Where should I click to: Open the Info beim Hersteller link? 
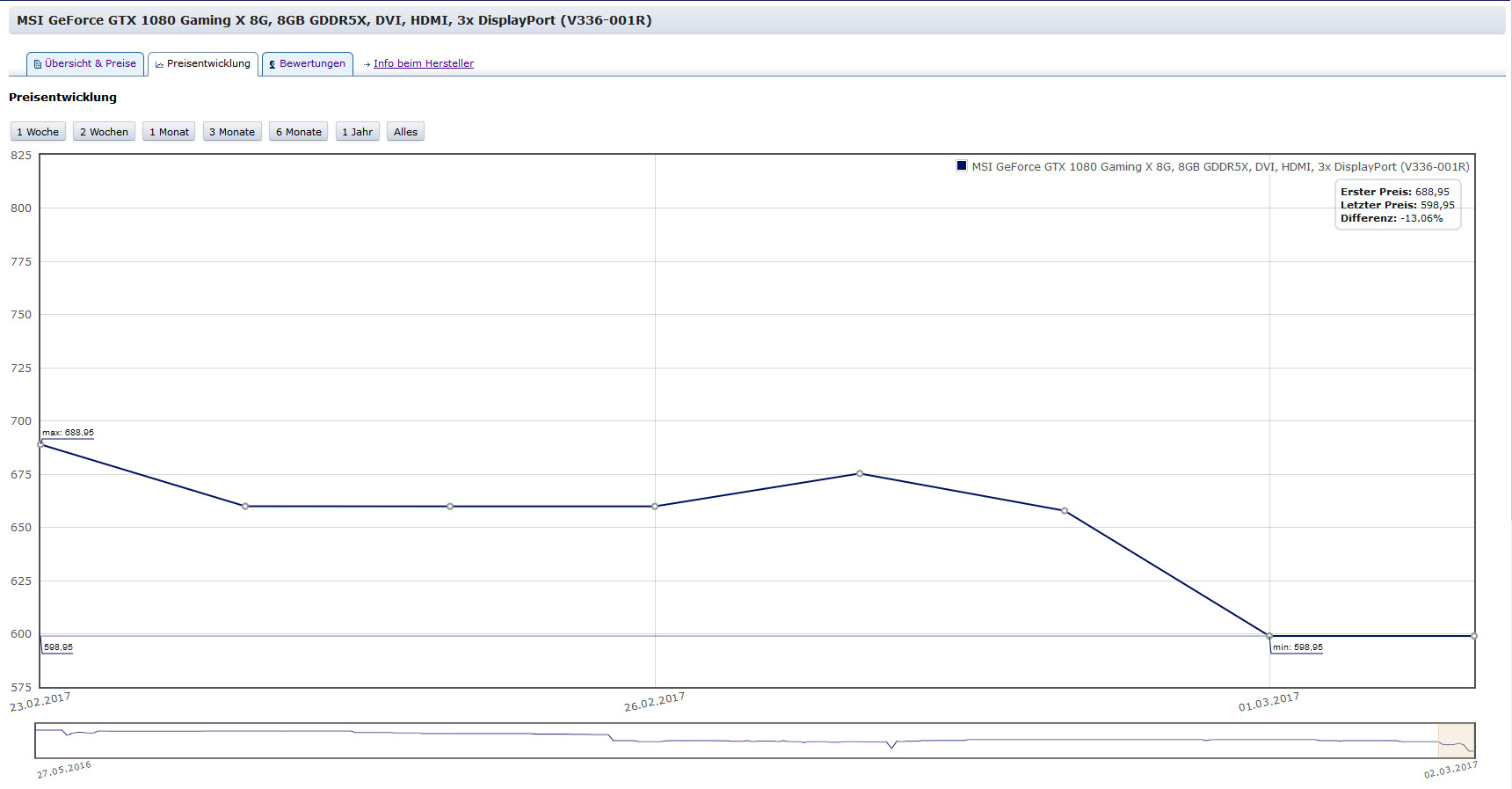pos(423,63)
